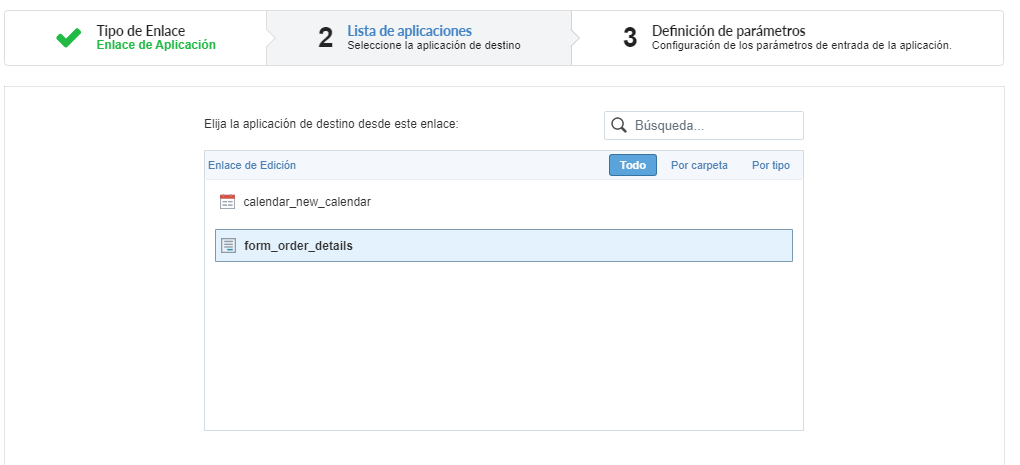Click the Elija la aplicación de destino text
Screen dimensions: 1020x465
331,124
